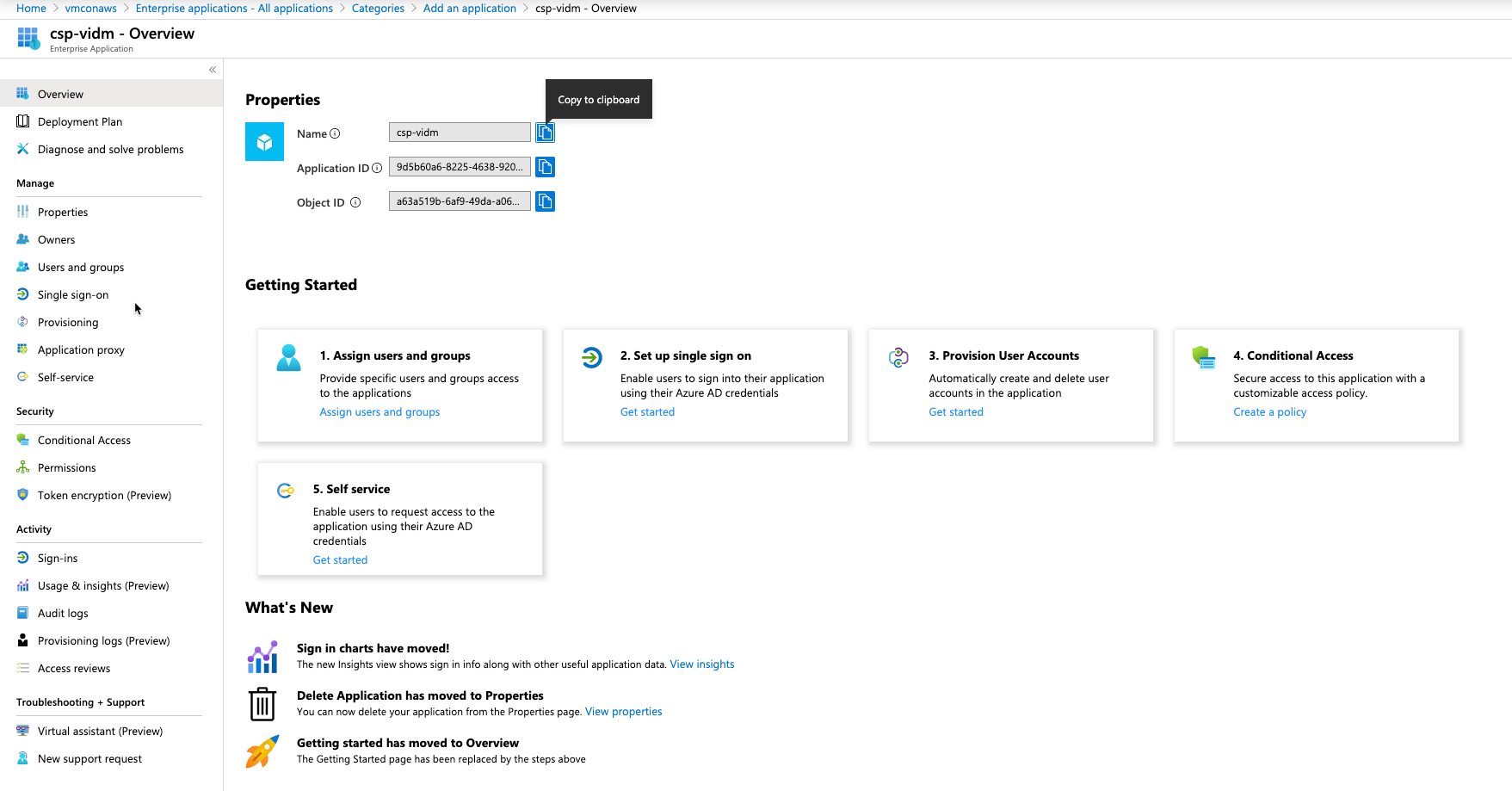Open Single sign-on in the Manage menu

pyautogui.click(x=73, y=294)
